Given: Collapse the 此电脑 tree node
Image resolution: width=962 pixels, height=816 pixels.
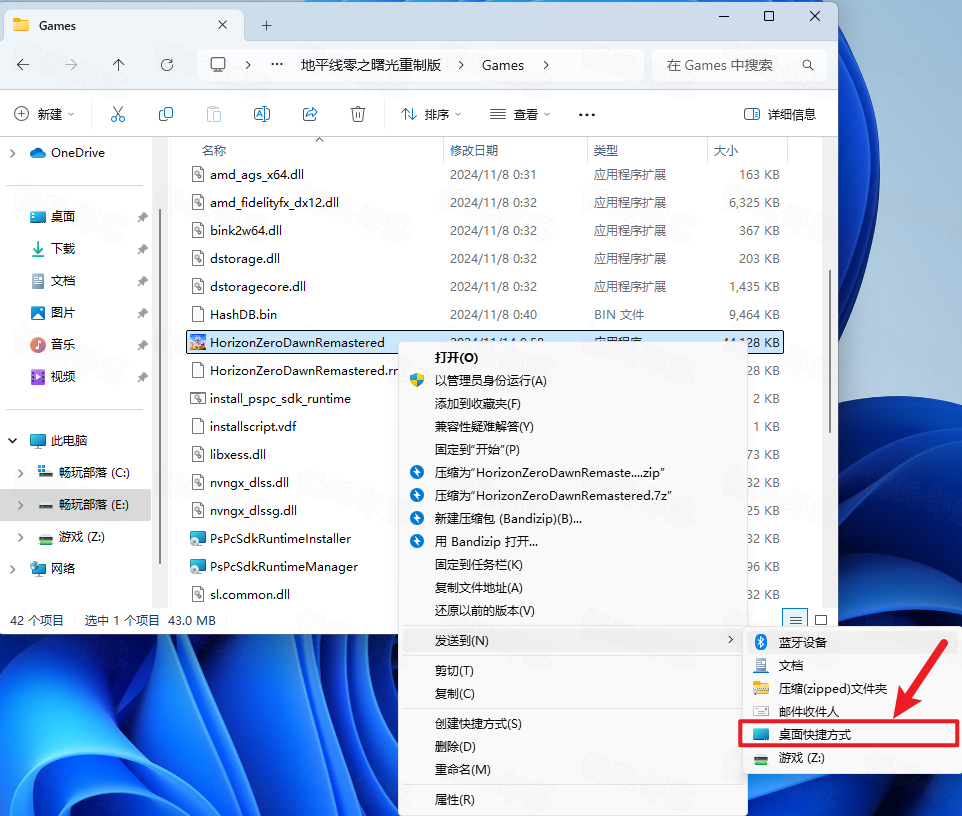Looking at the screenshot, I should 12,441.
